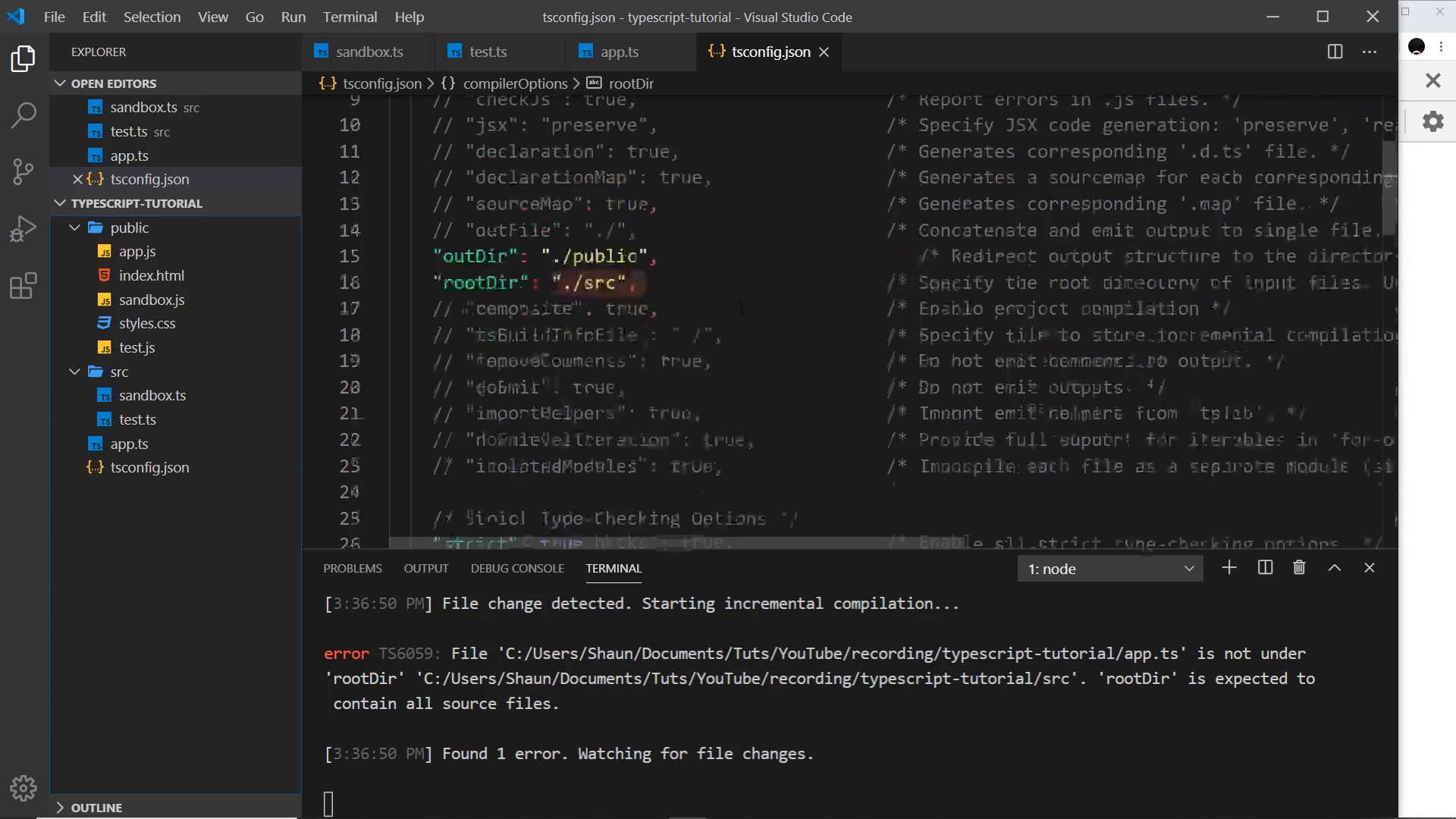Close tsconfig.json in Open Editors list
Image resolution: width=1456 pixels, height=819 pixels.
point(77,180)
